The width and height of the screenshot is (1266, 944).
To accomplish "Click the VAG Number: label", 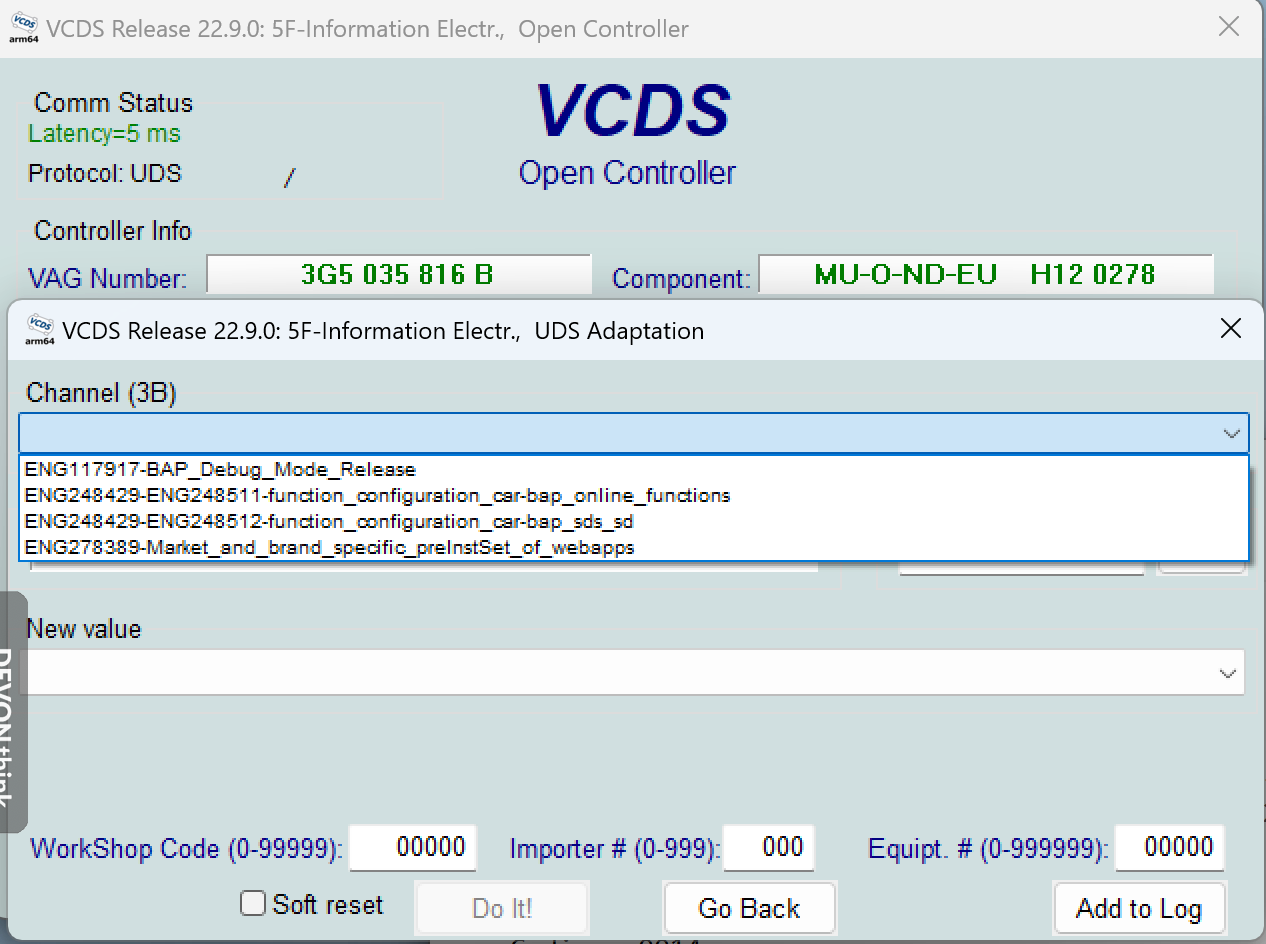I will point(107,278).
